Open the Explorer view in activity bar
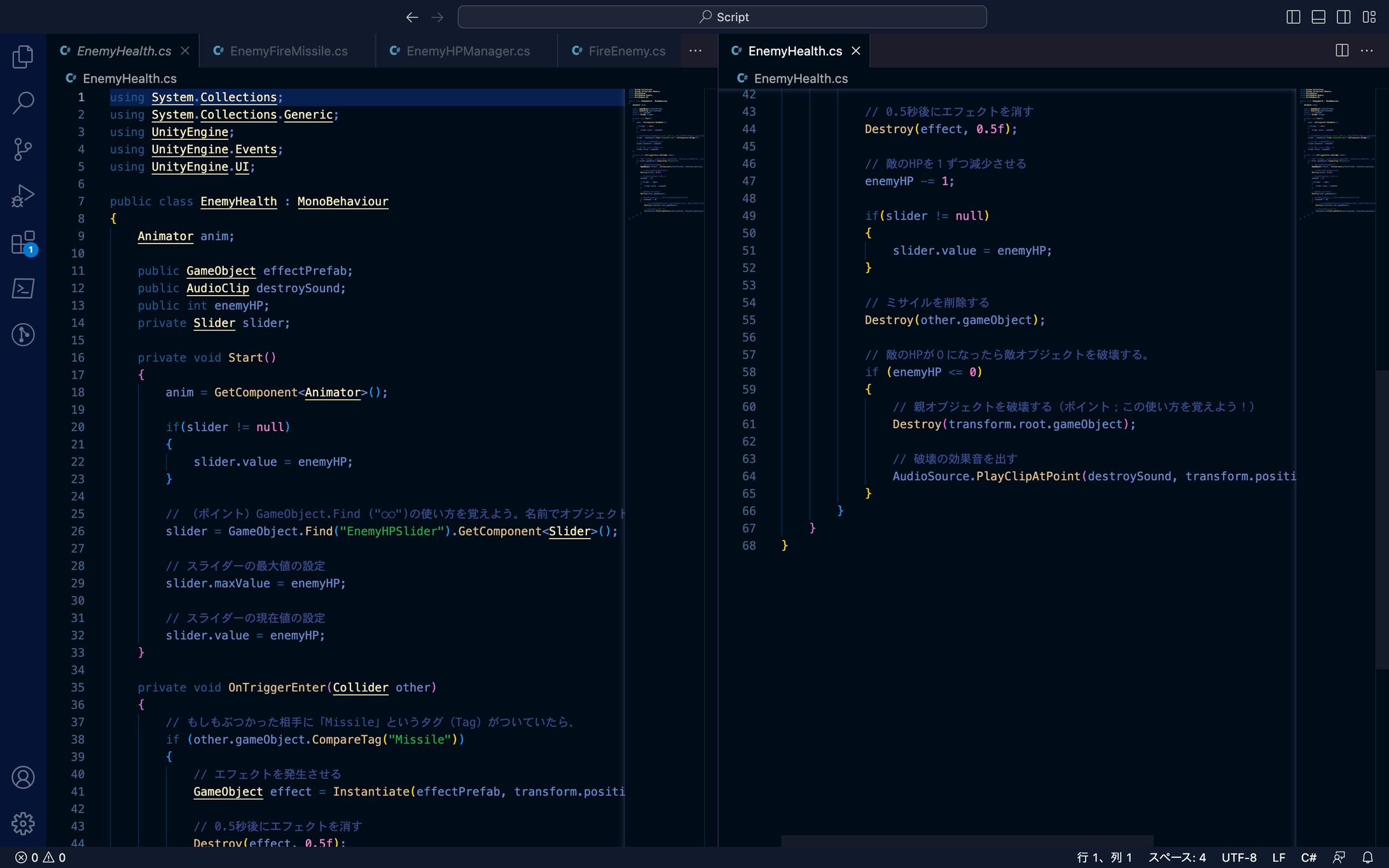Image resolution: width=1389 pixels, height=868 pixels. [23, 57]
